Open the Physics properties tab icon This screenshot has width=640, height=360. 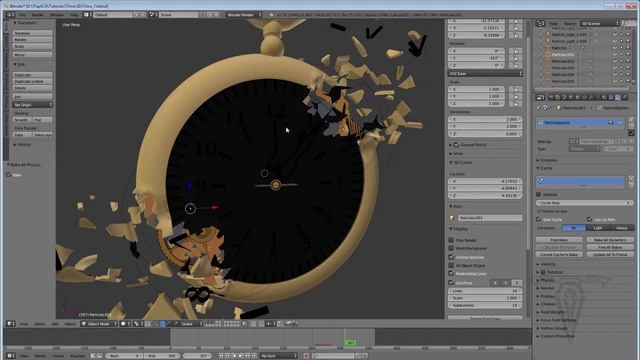click(x=624, y=98)
